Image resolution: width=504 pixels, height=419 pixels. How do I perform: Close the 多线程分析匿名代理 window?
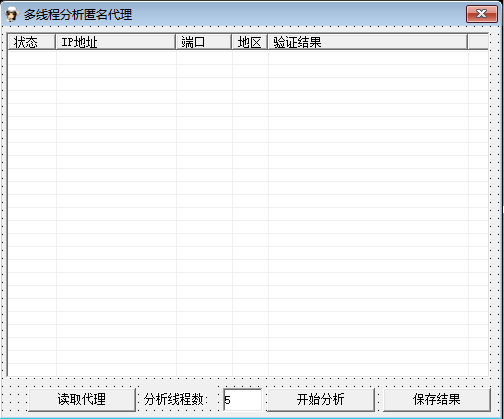[x=482, y=14]
